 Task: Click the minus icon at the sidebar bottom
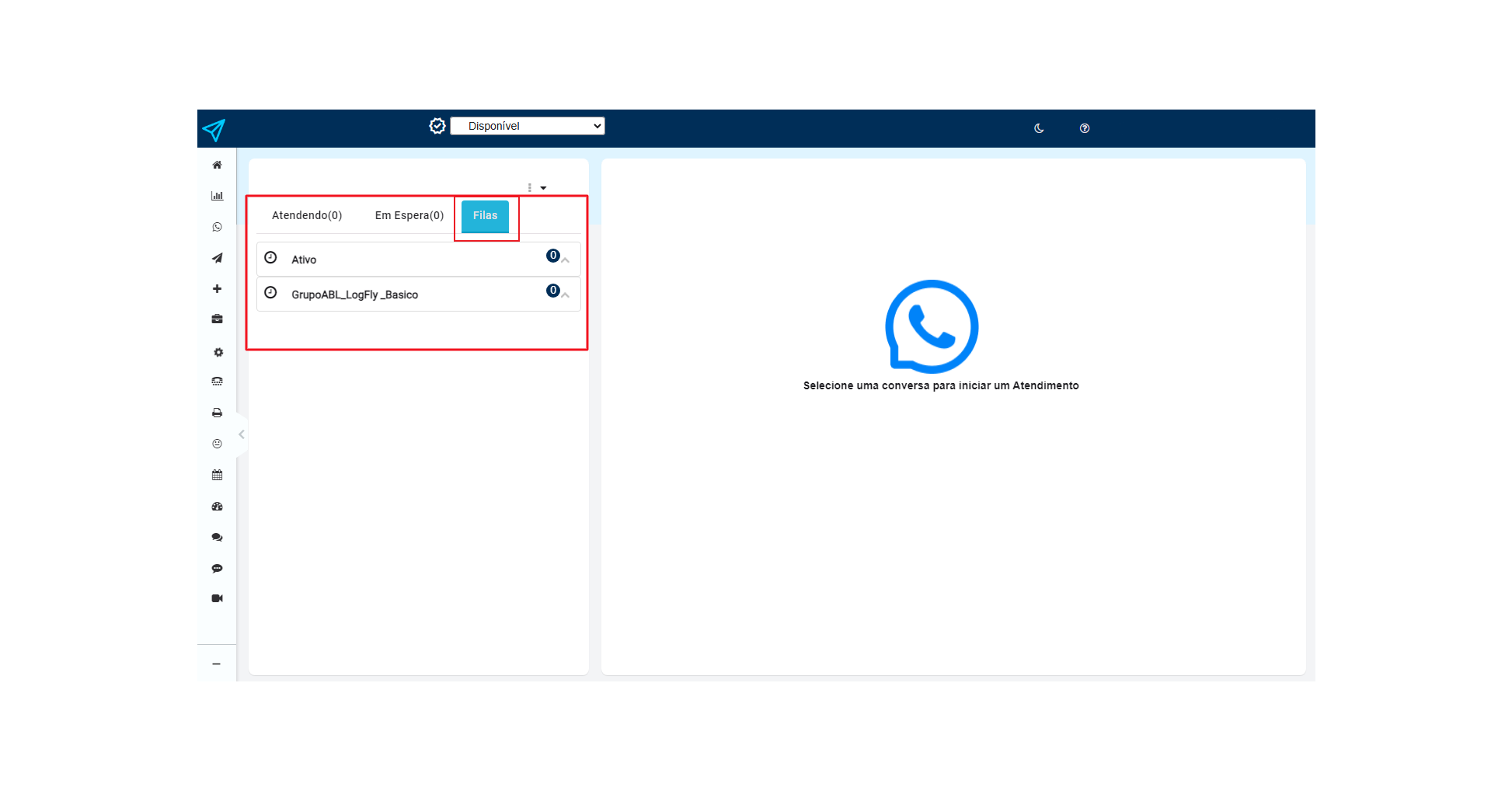216,664
